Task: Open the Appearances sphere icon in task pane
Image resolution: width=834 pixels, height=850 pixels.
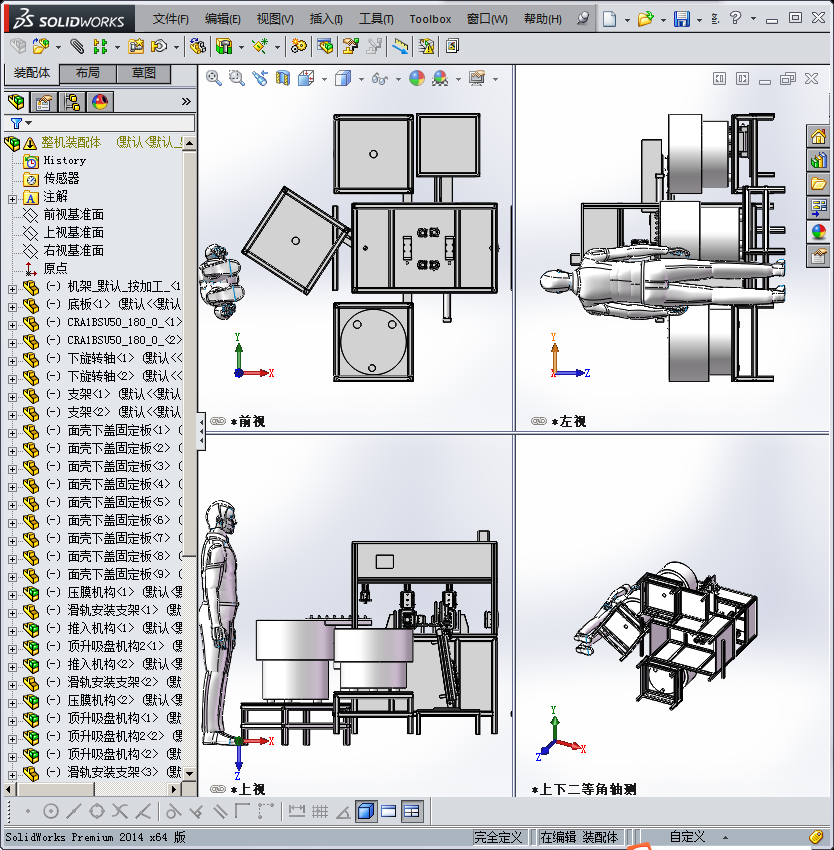Action: coord(819,232)
